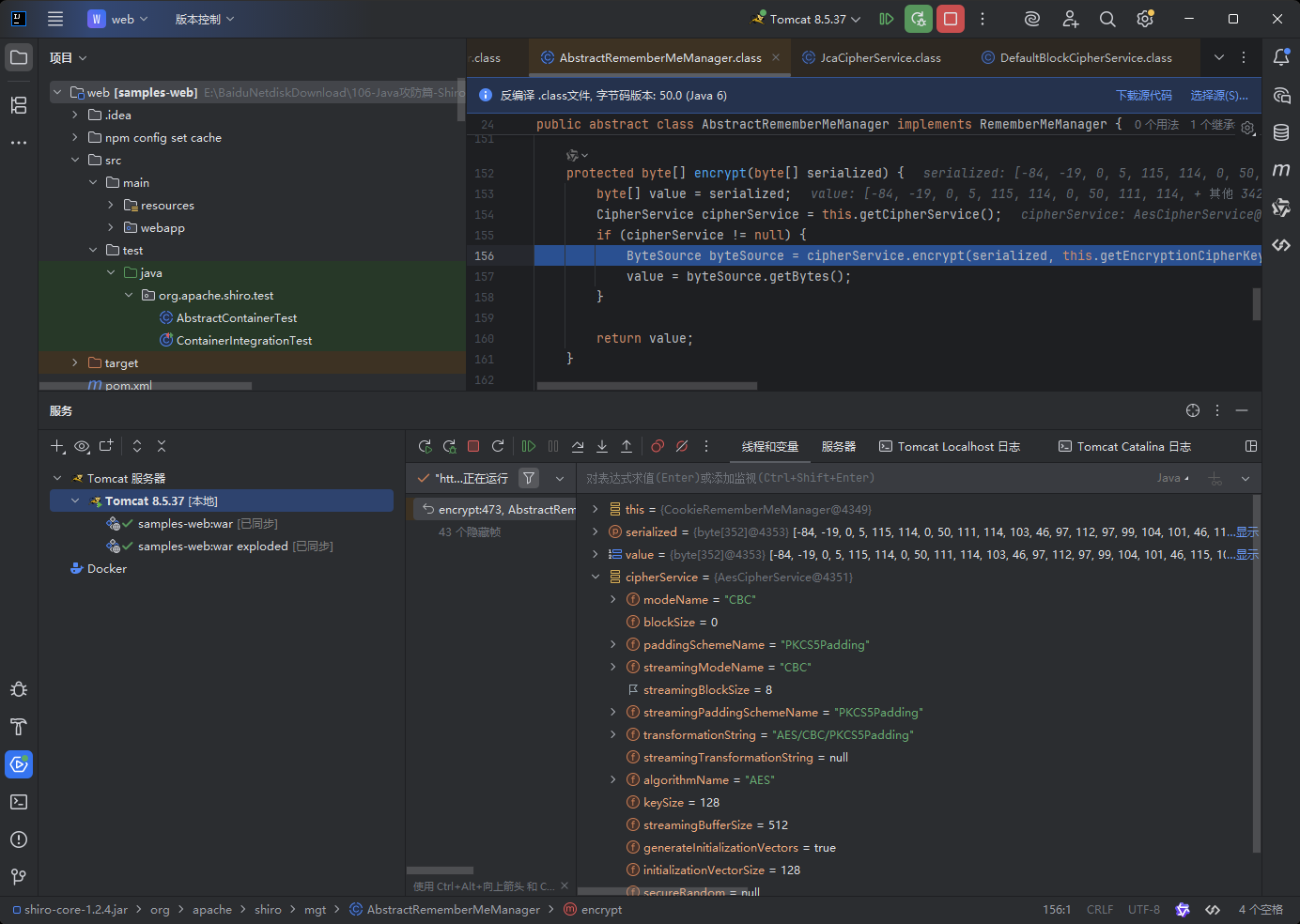Click the Notifications bell icon
The width and height of the screenshot is (1300, 924).
click(x=1281, y=57)
